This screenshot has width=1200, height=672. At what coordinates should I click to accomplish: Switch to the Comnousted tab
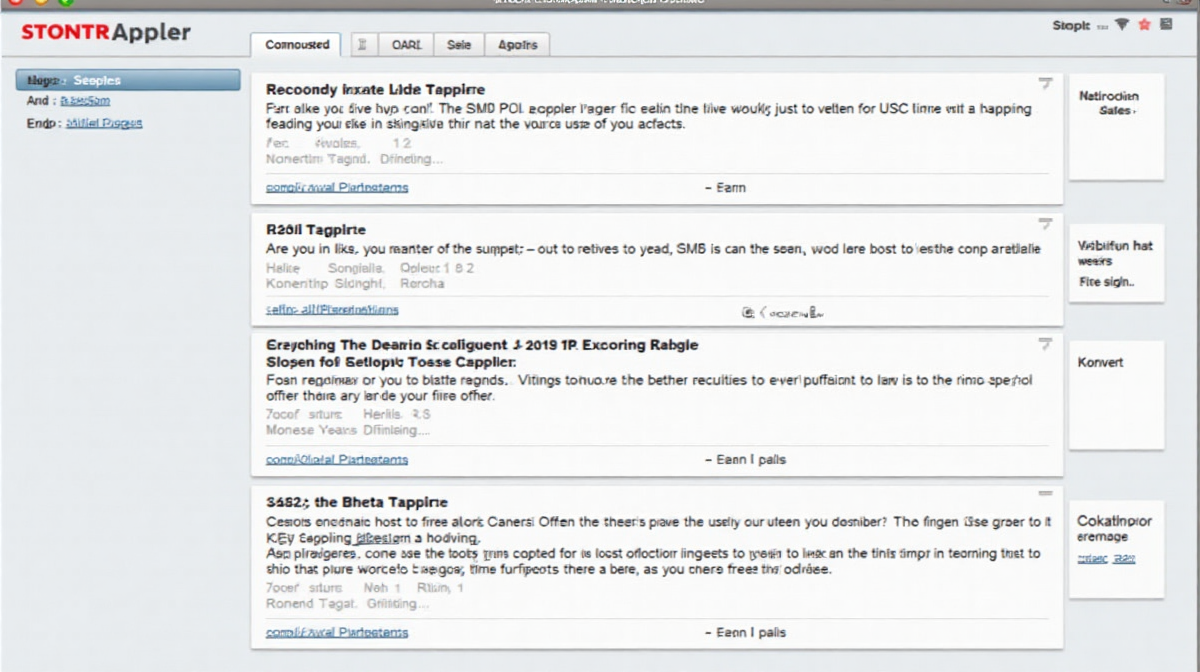click(296, 45)
